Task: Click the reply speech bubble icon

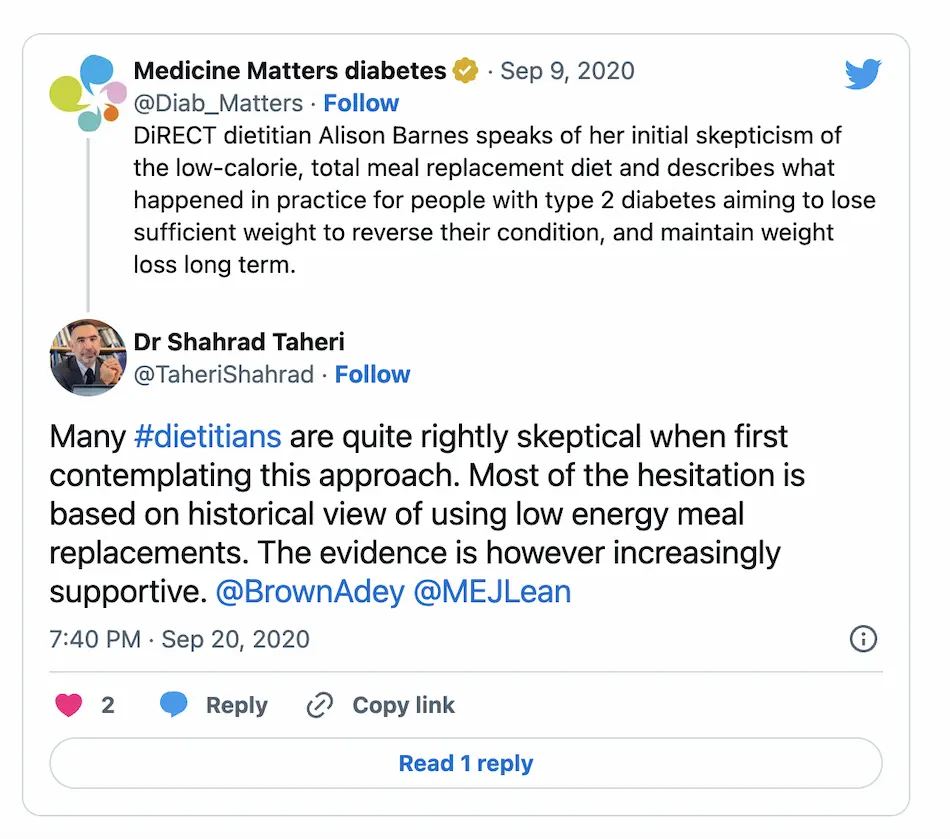Action: click(172, 705)
